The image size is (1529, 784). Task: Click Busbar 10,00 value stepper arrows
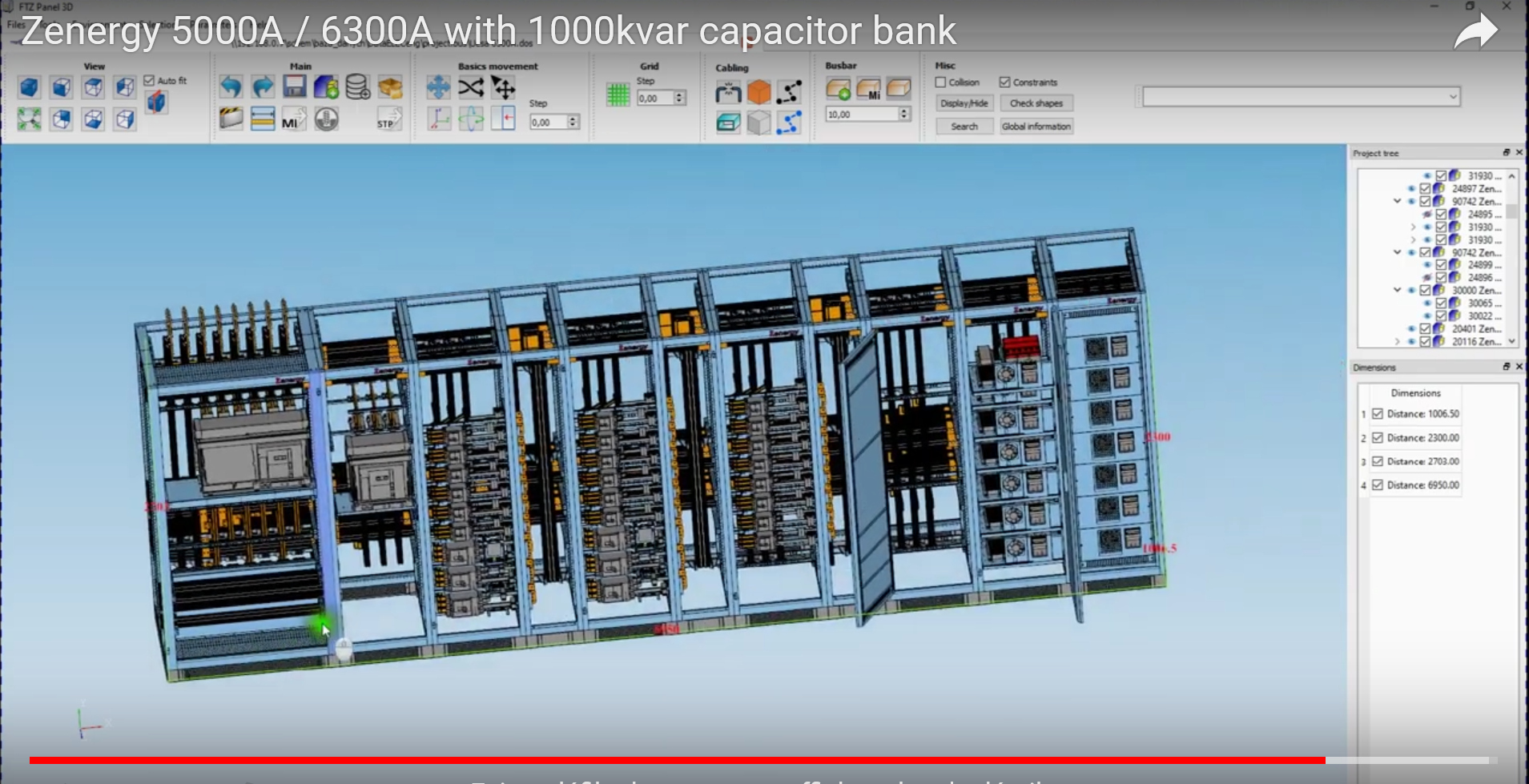click(x=904, y=115)
